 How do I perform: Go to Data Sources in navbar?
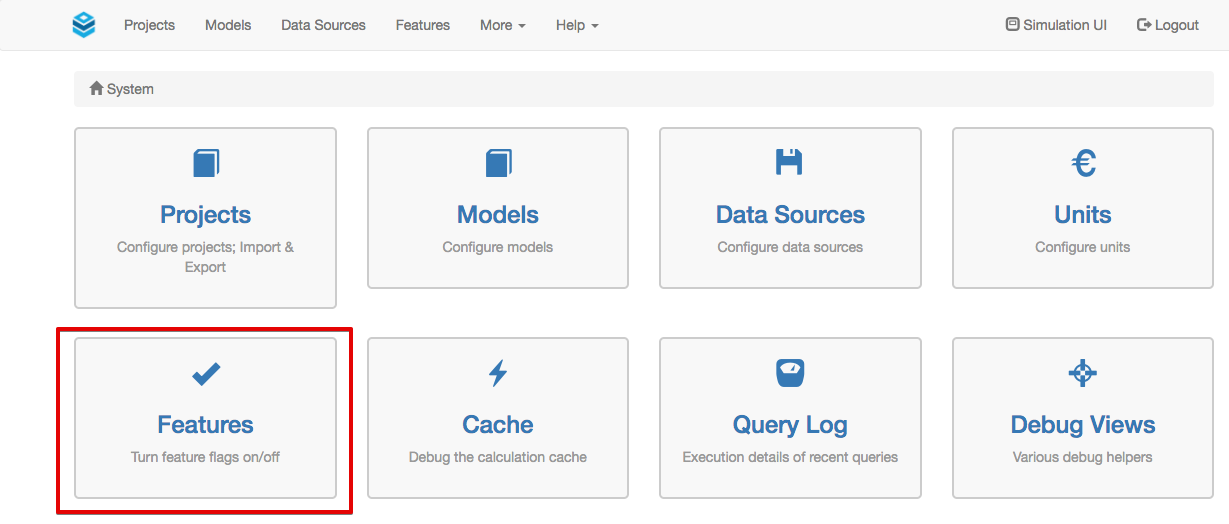pos(323,25)
